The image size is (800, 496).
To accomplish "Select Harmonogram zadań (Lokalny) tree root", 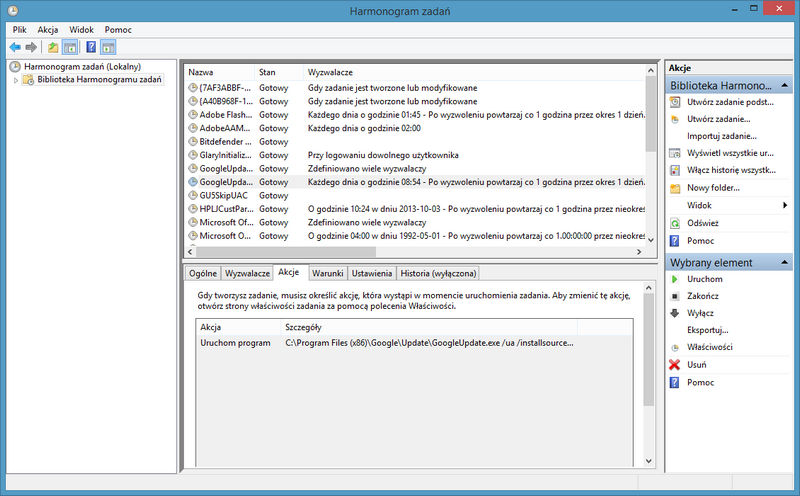I will click(82, 66).
